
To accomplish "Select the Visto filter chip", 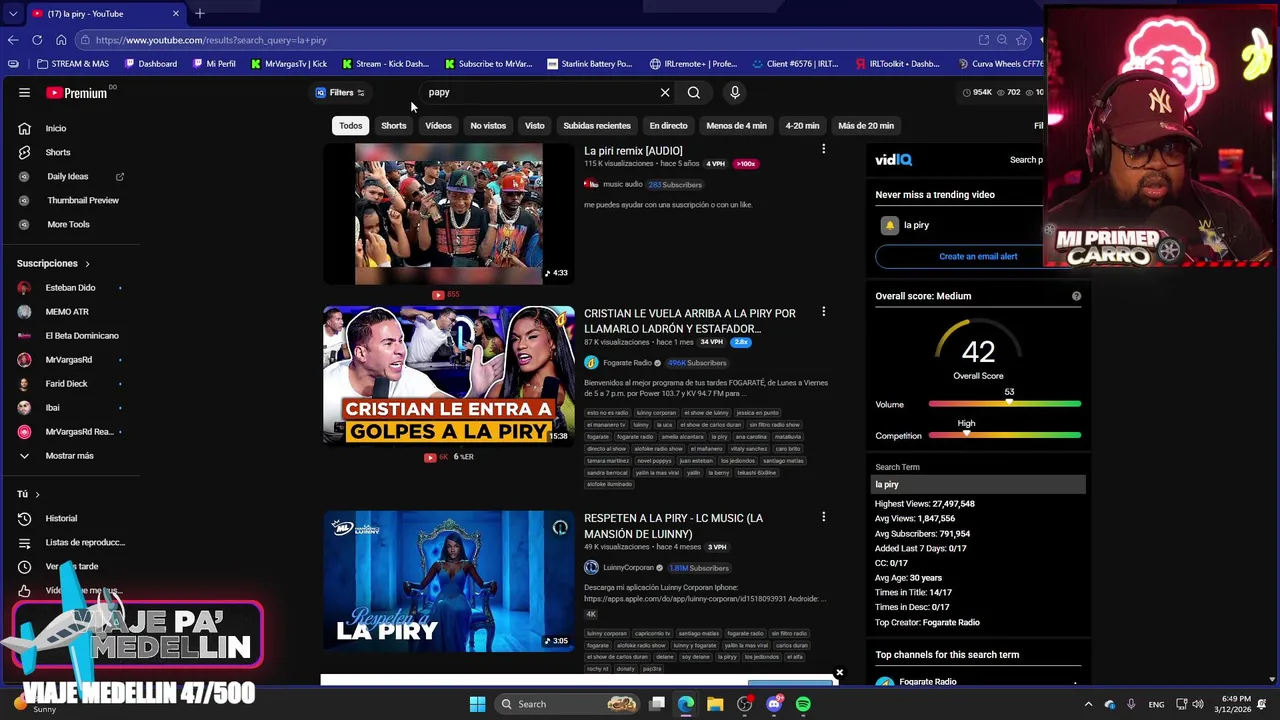I will coord(535,126).
